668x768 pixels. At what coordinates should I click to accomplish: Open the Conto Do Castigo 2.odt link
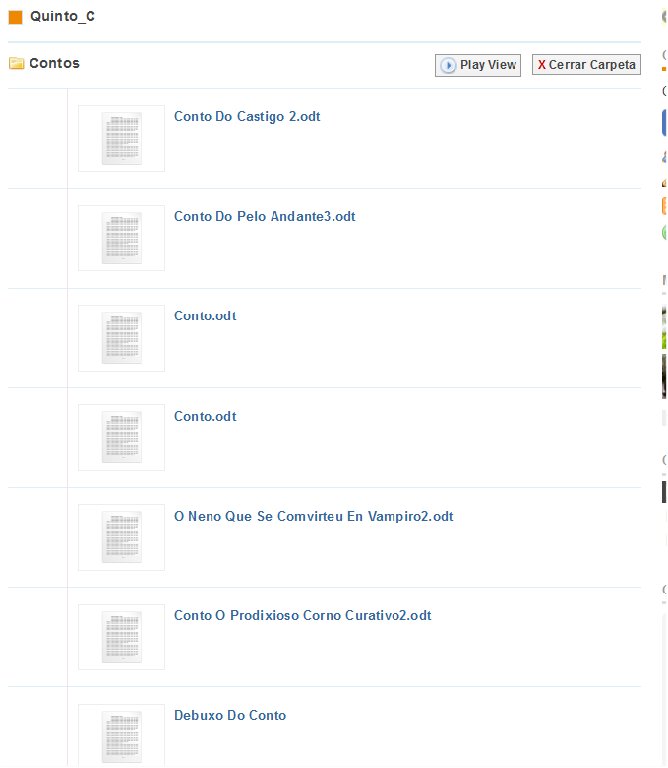click(x=247, y=117)
